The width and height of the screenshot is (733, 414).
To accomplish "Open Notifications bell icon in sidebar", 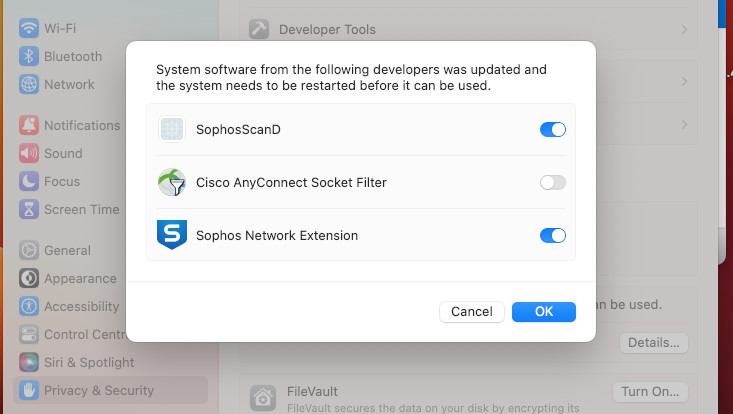I will (x=29, y=125).
